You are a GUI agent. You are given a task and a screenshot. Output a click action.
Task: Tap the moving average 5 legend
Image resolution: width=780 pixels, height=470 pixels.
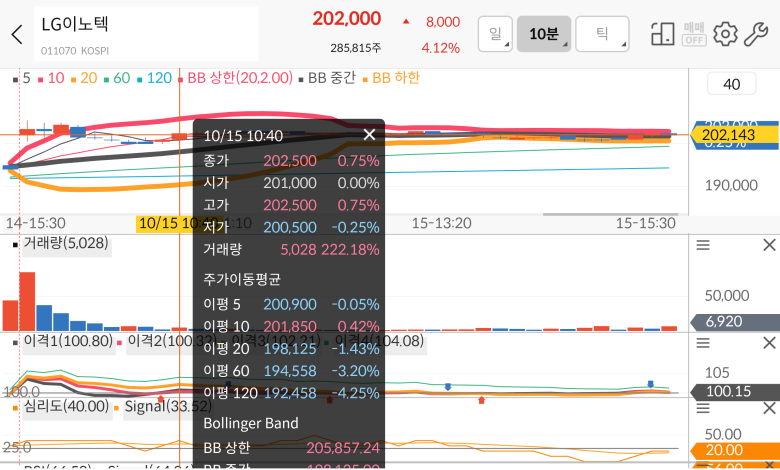point(22,78)
